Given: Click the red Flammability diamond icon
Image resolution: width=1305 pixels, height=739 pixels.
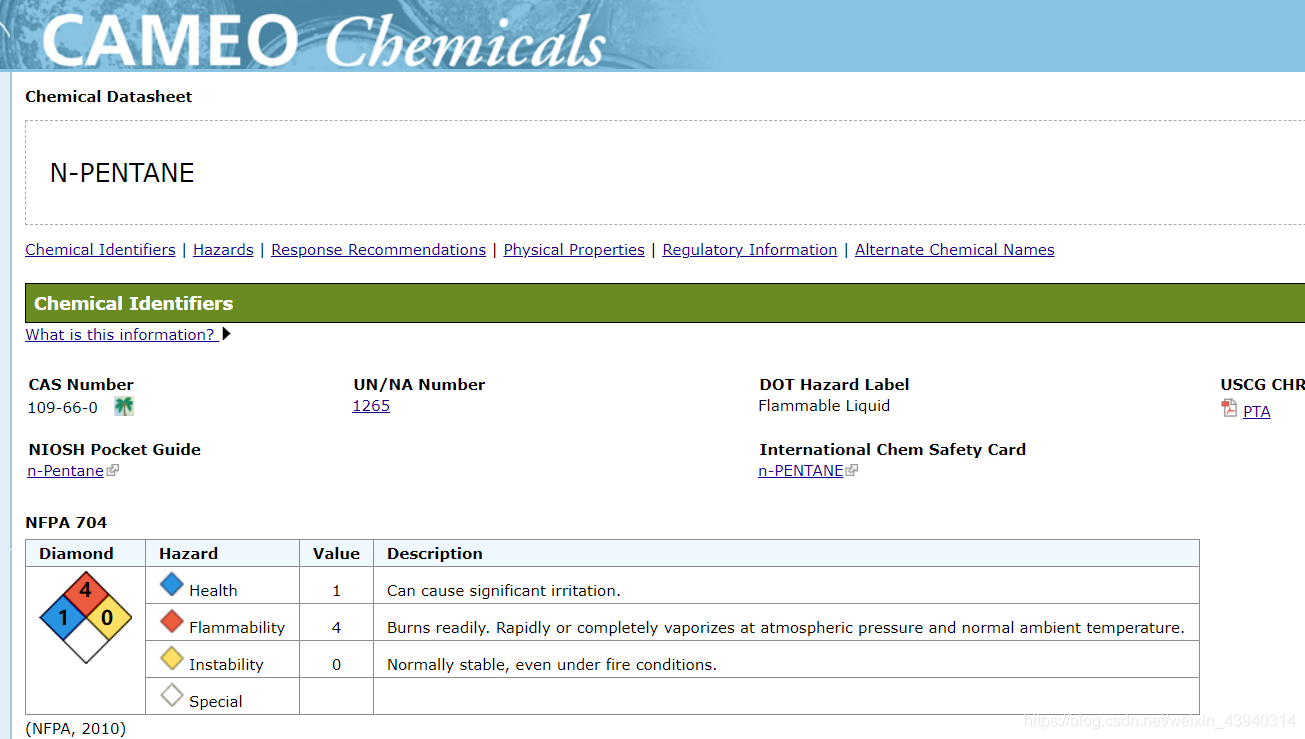Looking at the screenshot, I should [x=172, y=622].
